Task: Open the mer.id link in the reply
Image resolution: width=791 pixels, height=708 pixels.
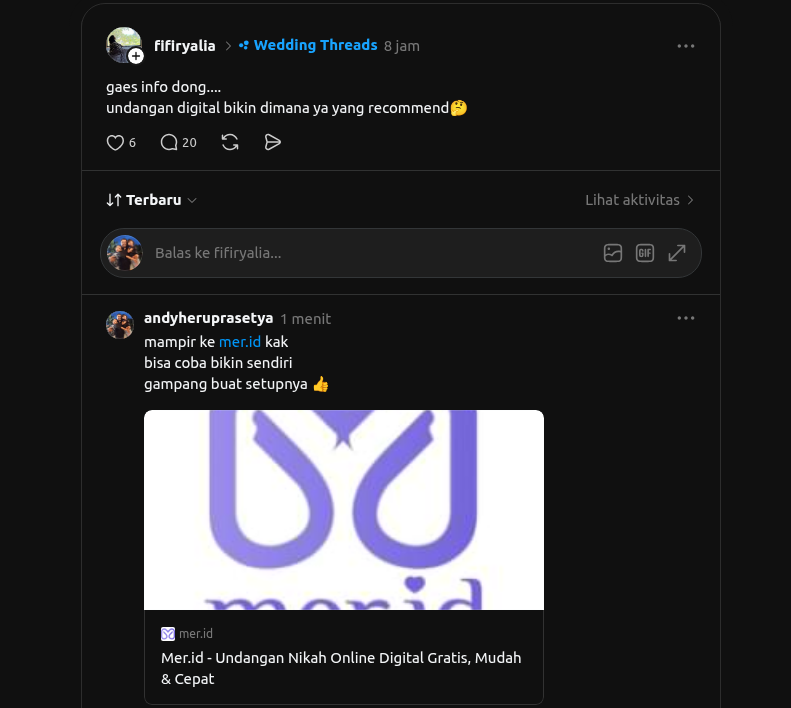Action: click(x=240, y=342)
